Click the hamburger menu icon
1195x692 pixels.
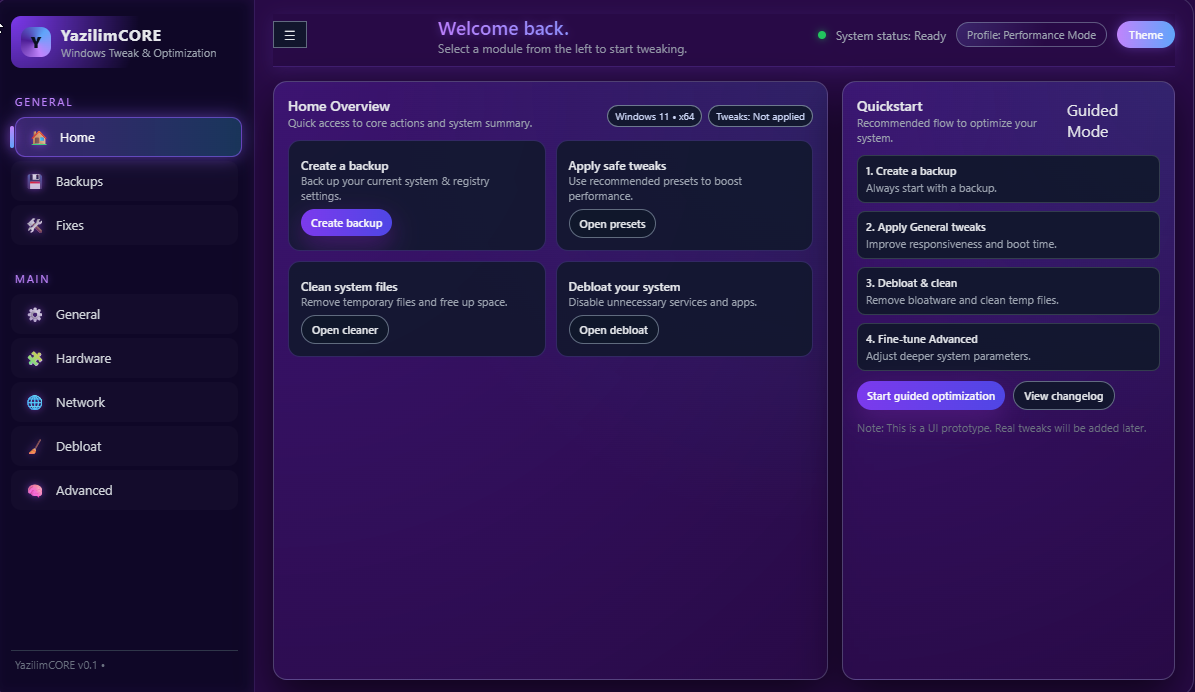coord(289,34)
